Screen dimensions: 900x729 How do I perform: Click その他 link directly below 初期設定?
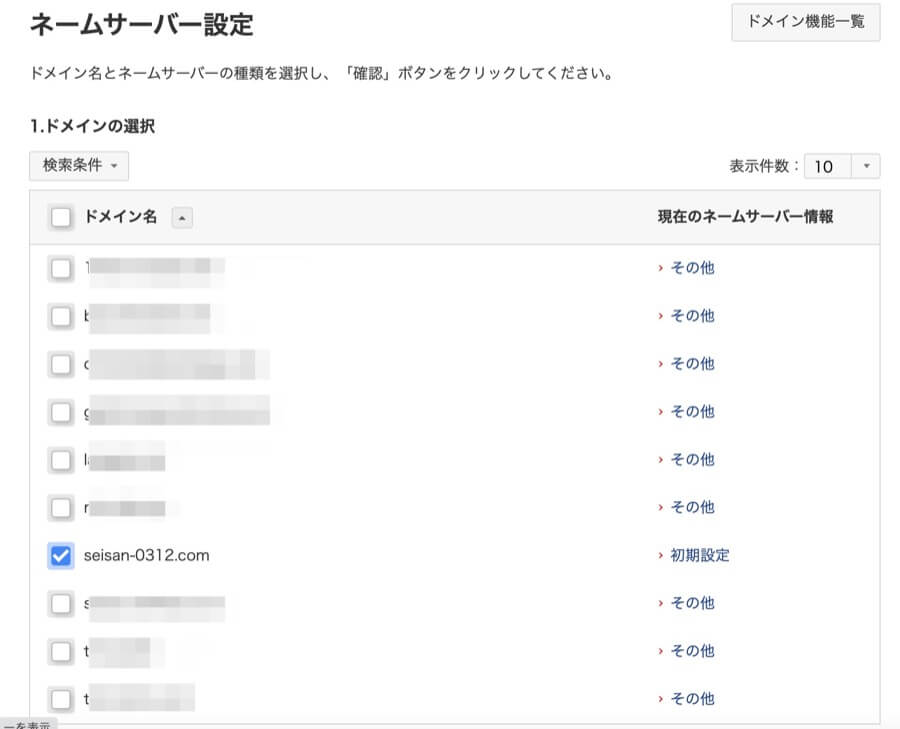692,603
